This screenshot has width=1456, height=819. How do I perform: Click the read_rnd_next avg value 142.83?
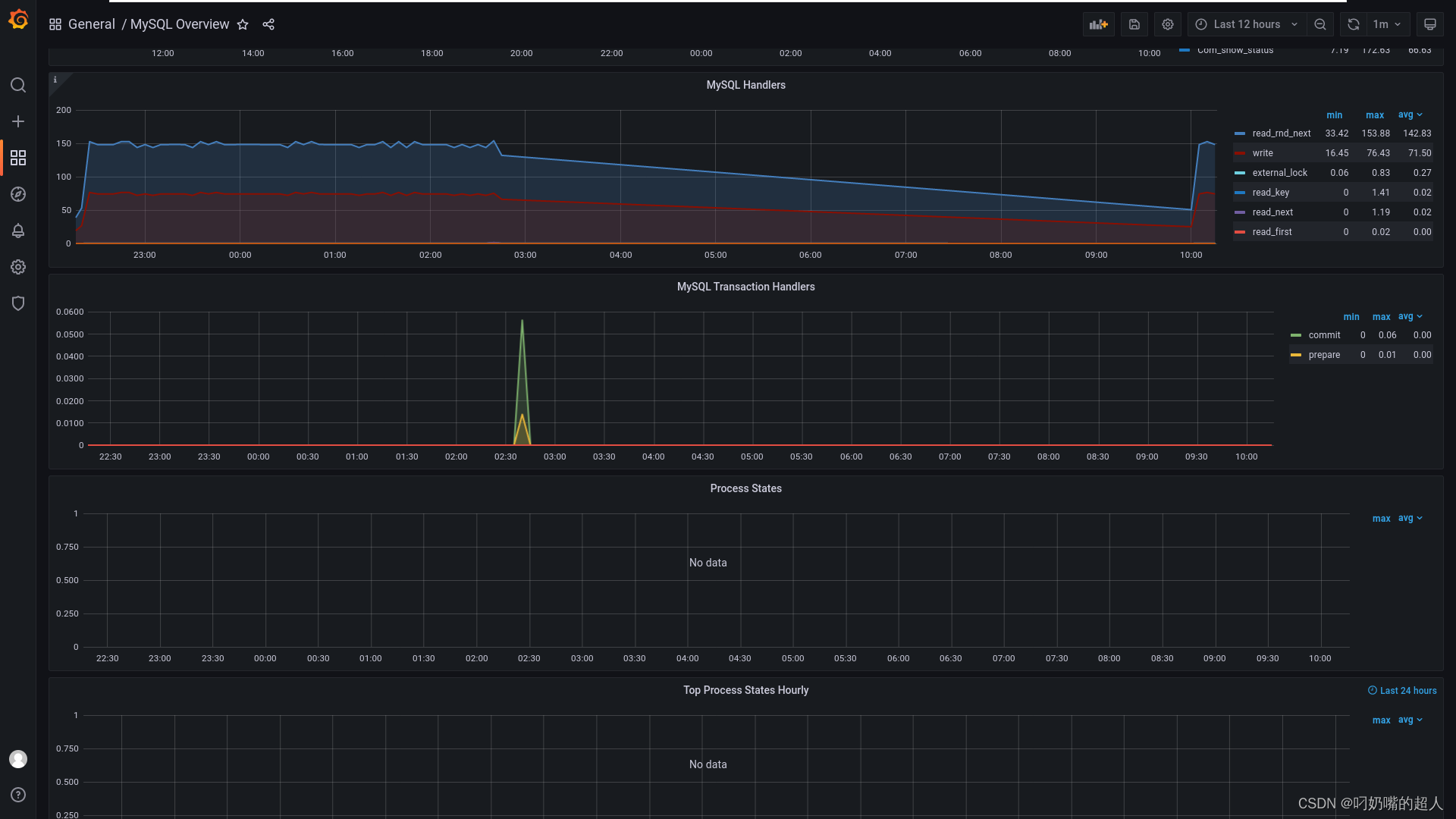(x=1417, y=133)
